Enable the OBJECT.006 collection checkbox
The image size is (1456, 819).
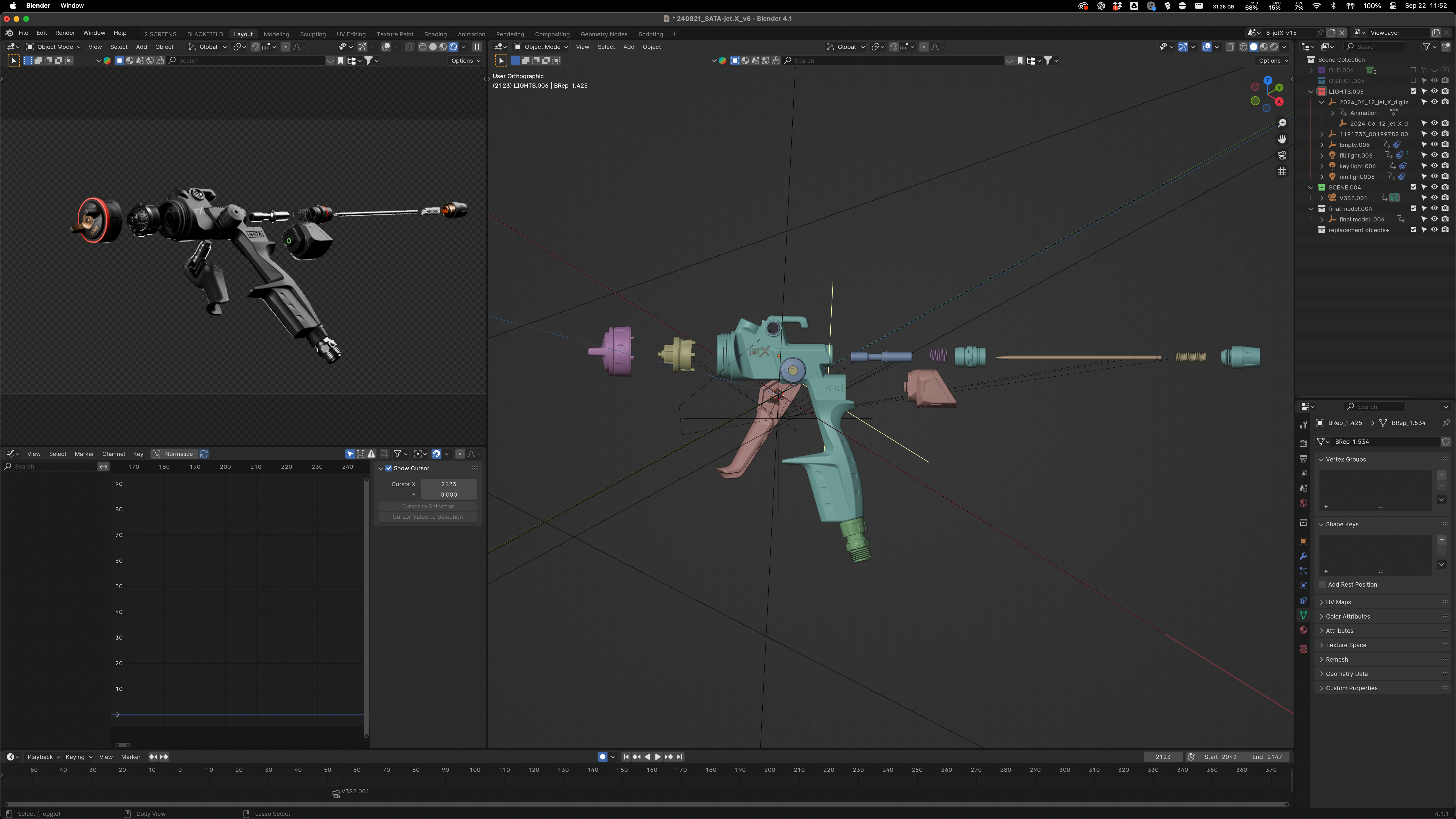1414,81
